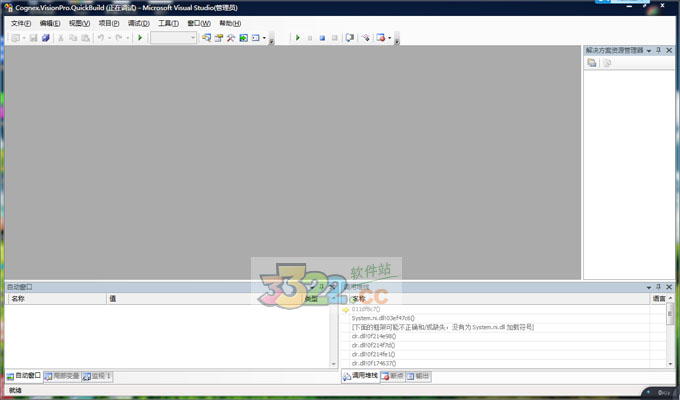Click the Restart debugging icon

pyautogui.click(x=334, y=38)
